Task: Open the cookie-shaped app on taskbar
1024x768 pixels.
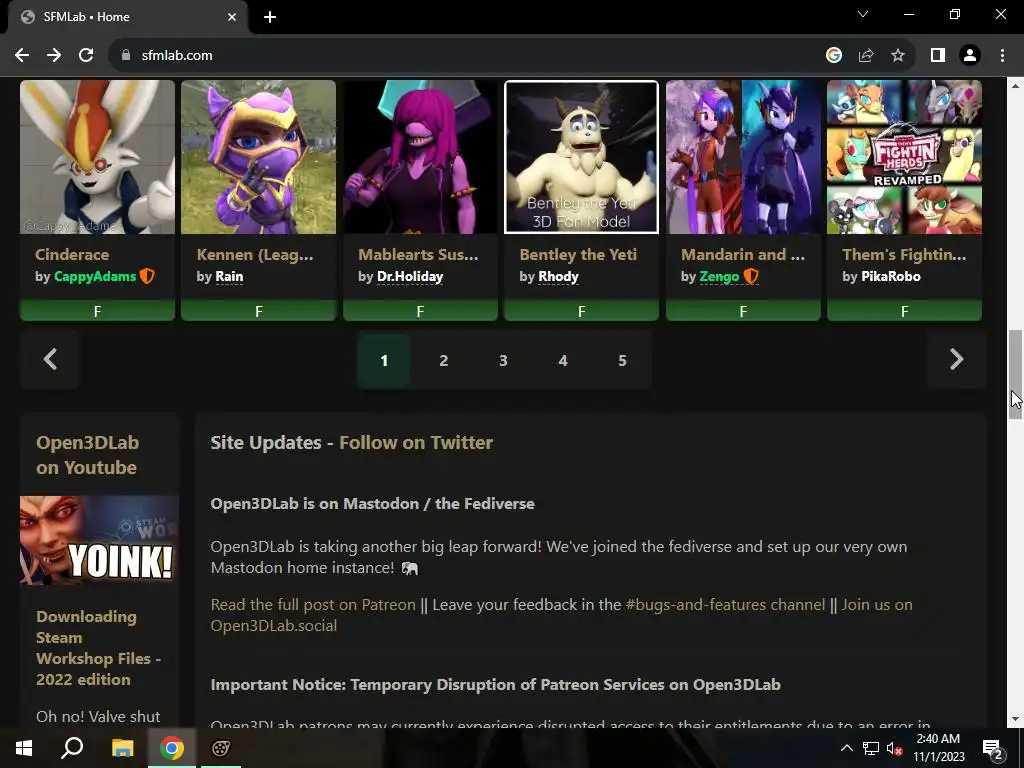Action: point(221,748)
